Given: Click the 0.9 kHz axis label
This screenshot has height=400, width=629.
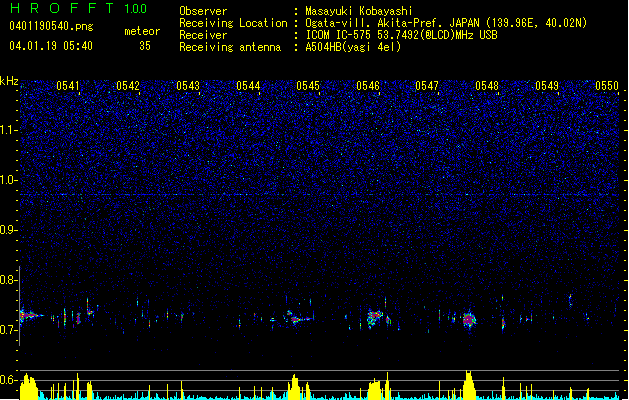Looking at the screenshot, I should 8,230.
